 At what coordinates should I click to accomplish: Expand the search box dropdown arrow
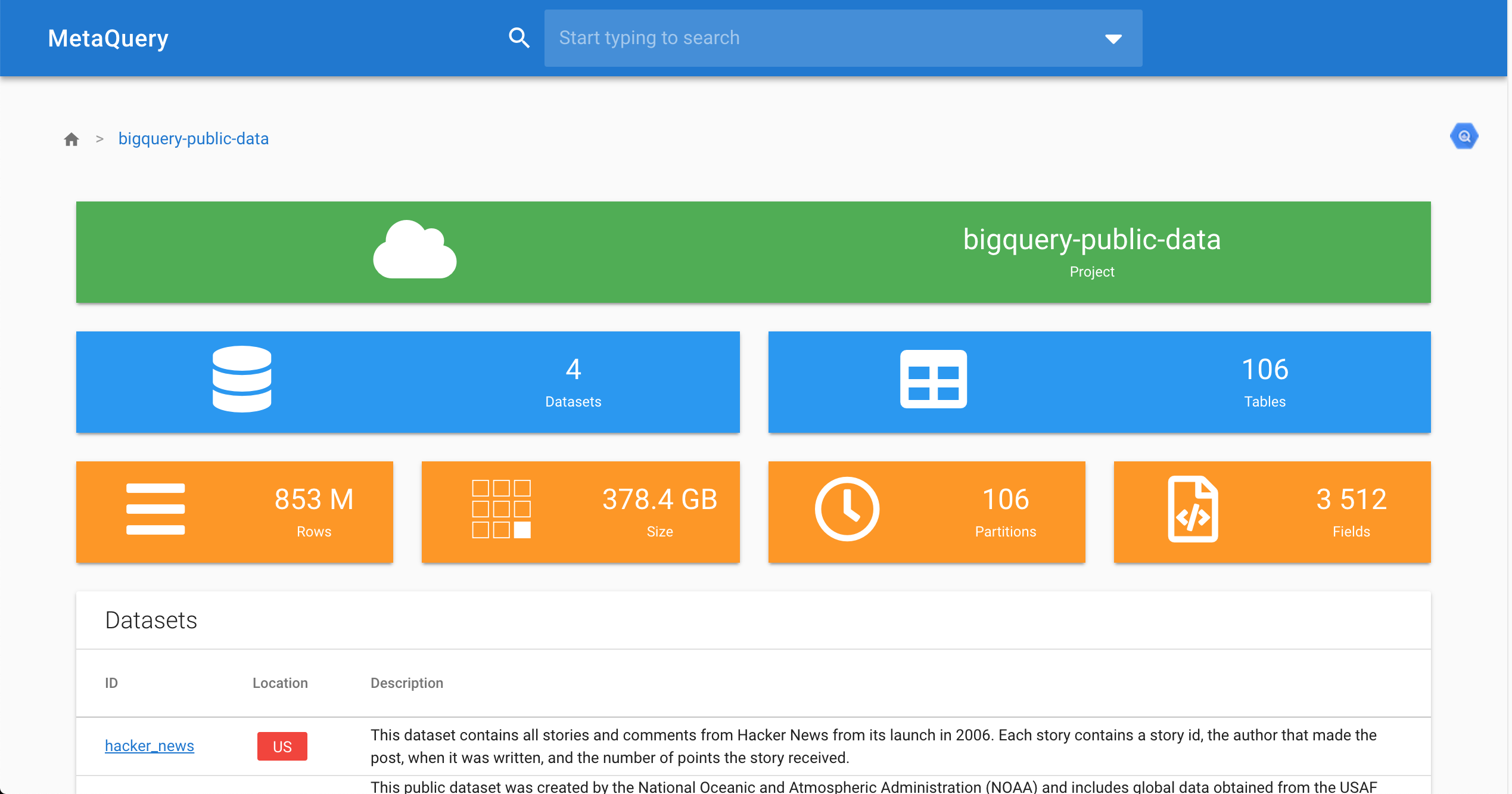[1113, 39]
